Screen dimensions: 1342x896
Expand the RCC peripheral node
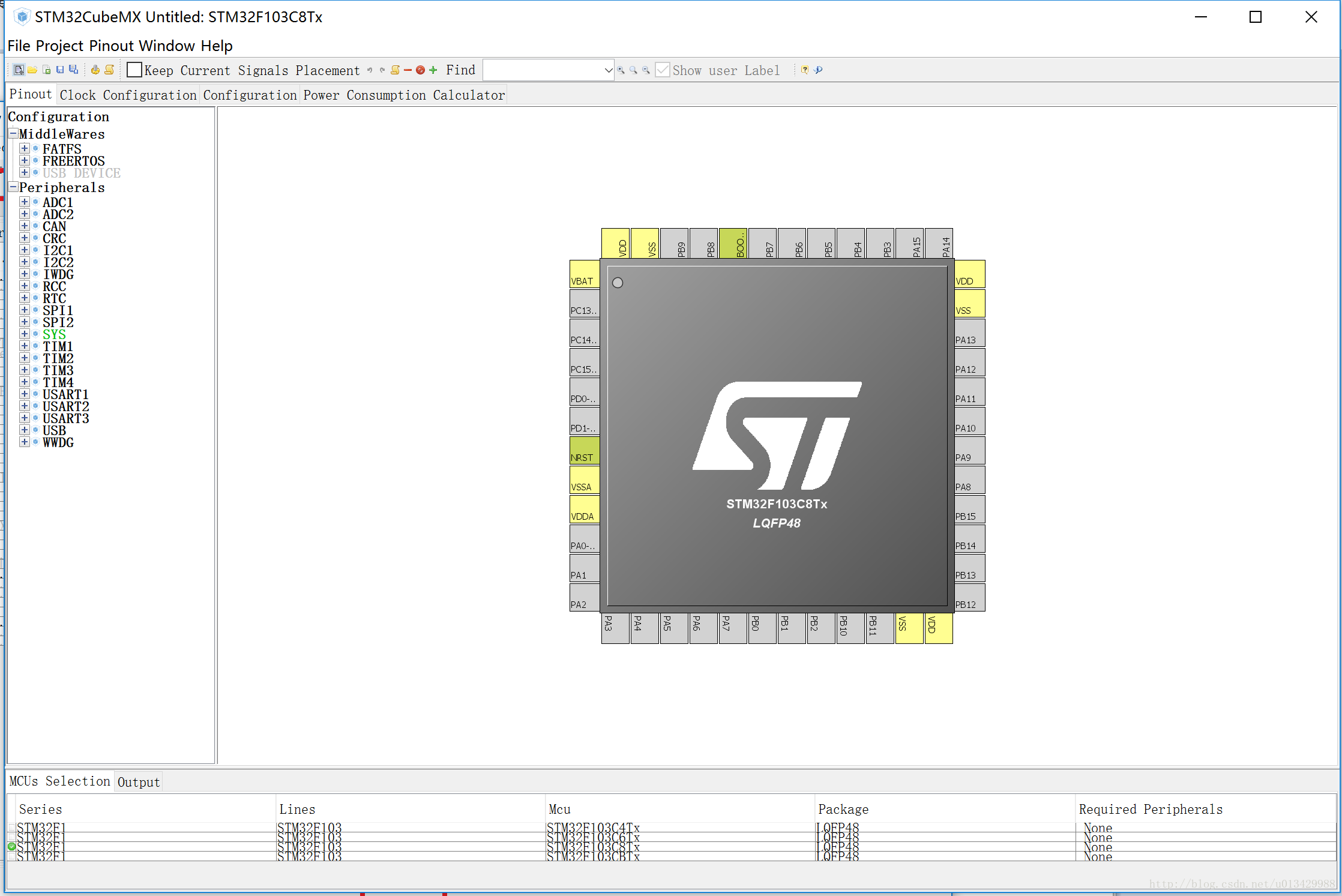[25, 286]
